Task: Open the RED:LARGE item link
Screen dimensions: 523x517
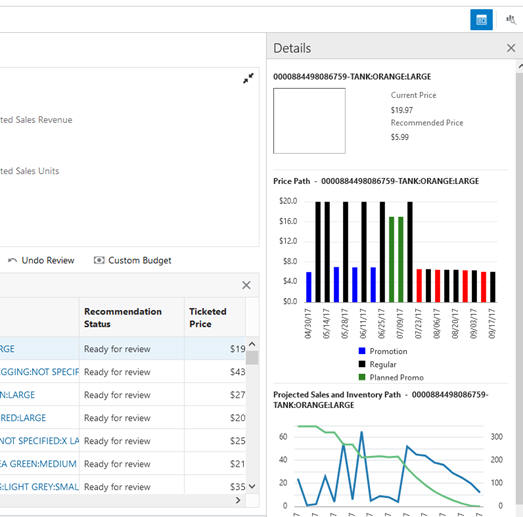Action: pos(23,418)
